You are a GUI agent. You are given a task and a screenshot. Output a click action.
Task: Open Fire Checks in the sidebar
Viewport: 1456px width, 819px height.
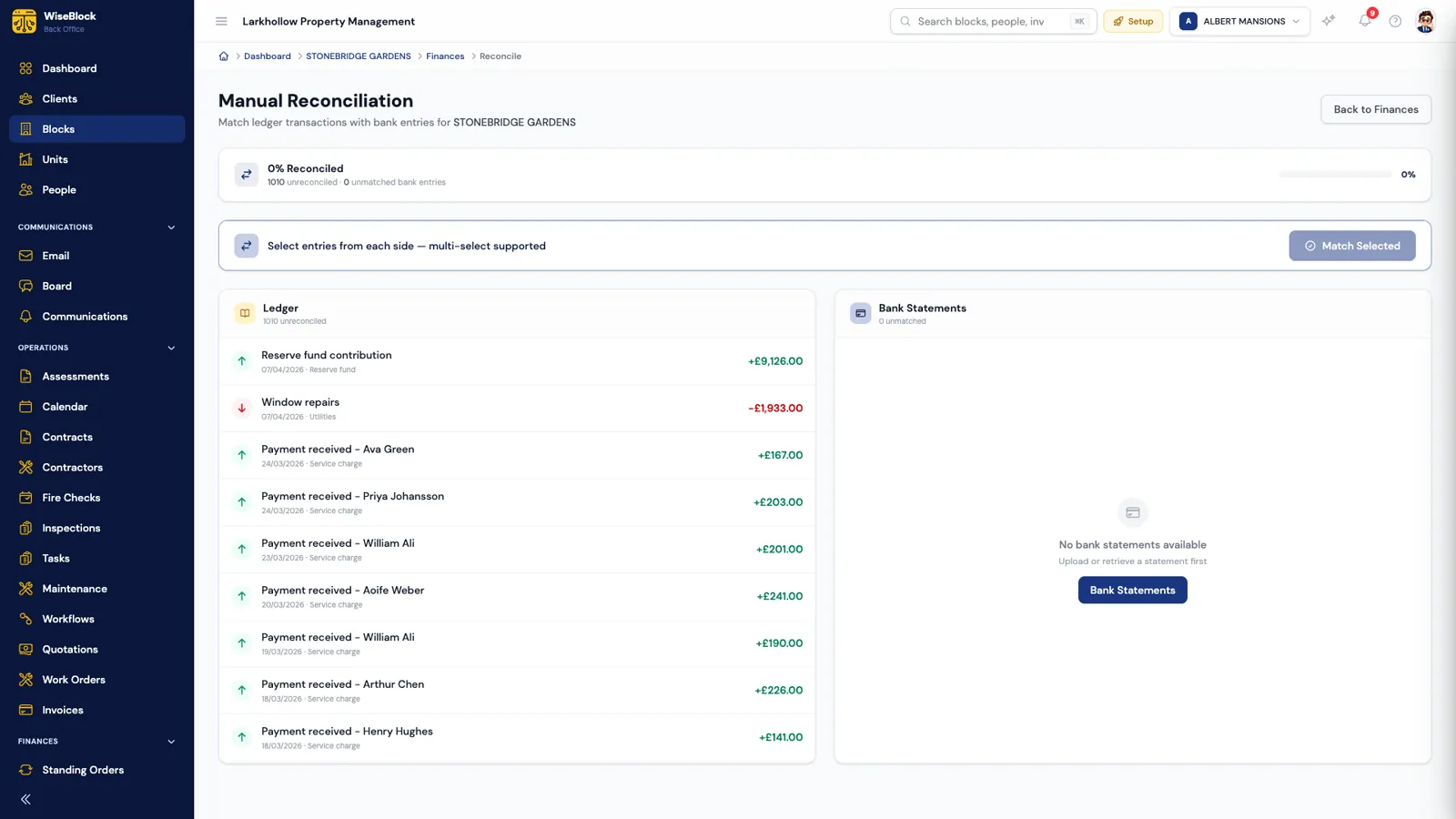(x=96, y=498)
